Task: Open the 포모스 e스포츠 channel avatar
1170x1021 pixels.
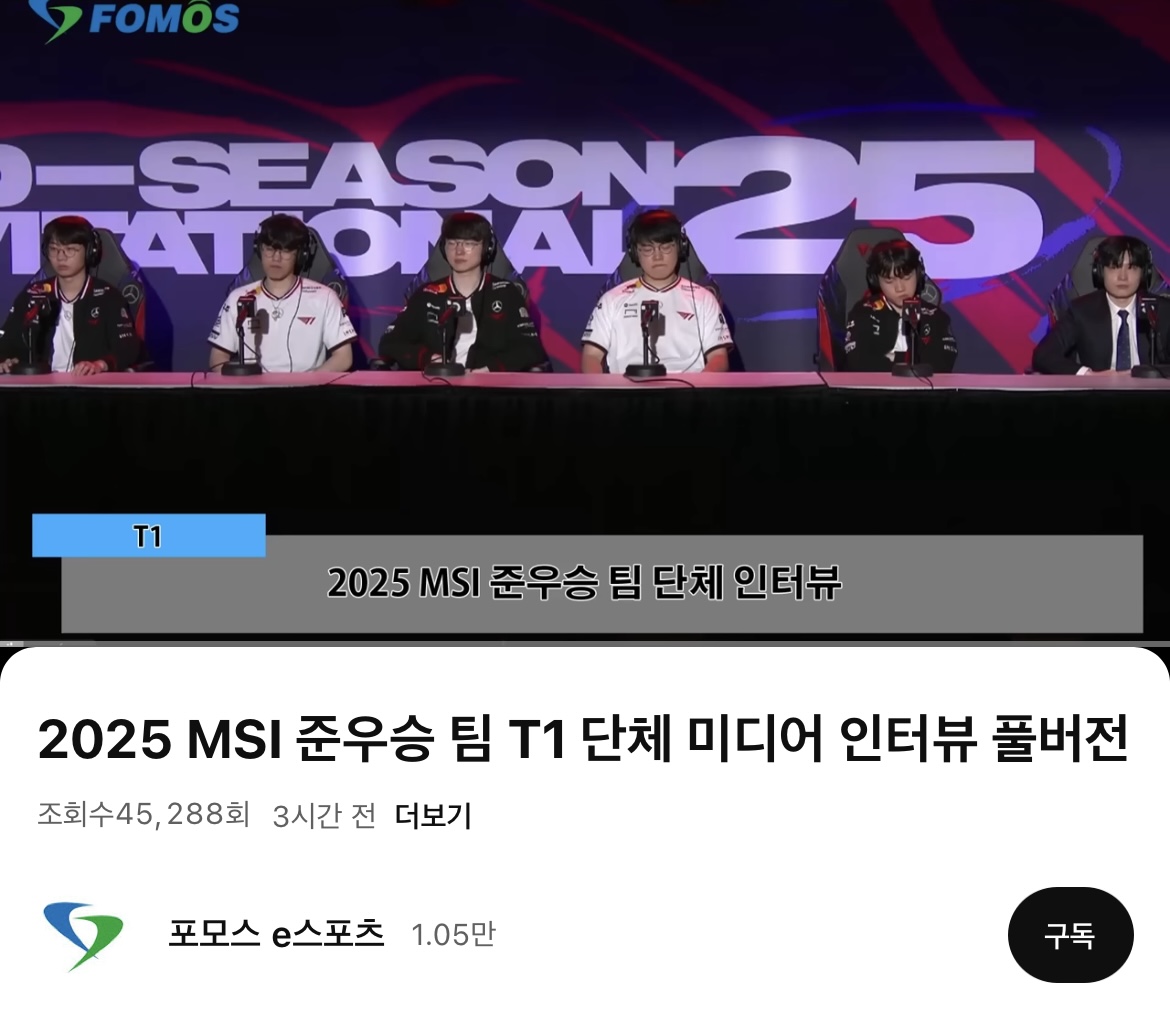Action: [x=83, y=936]
